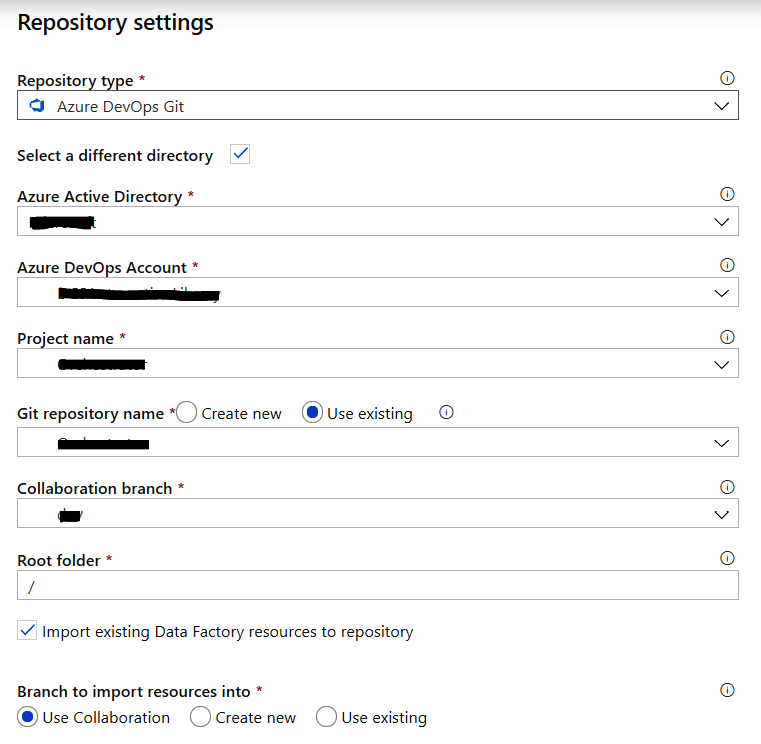This screenshot has height=744, width=761.
Task: Select Use existing branch for import
Action: pyautogui.click(x=326, y=717)
